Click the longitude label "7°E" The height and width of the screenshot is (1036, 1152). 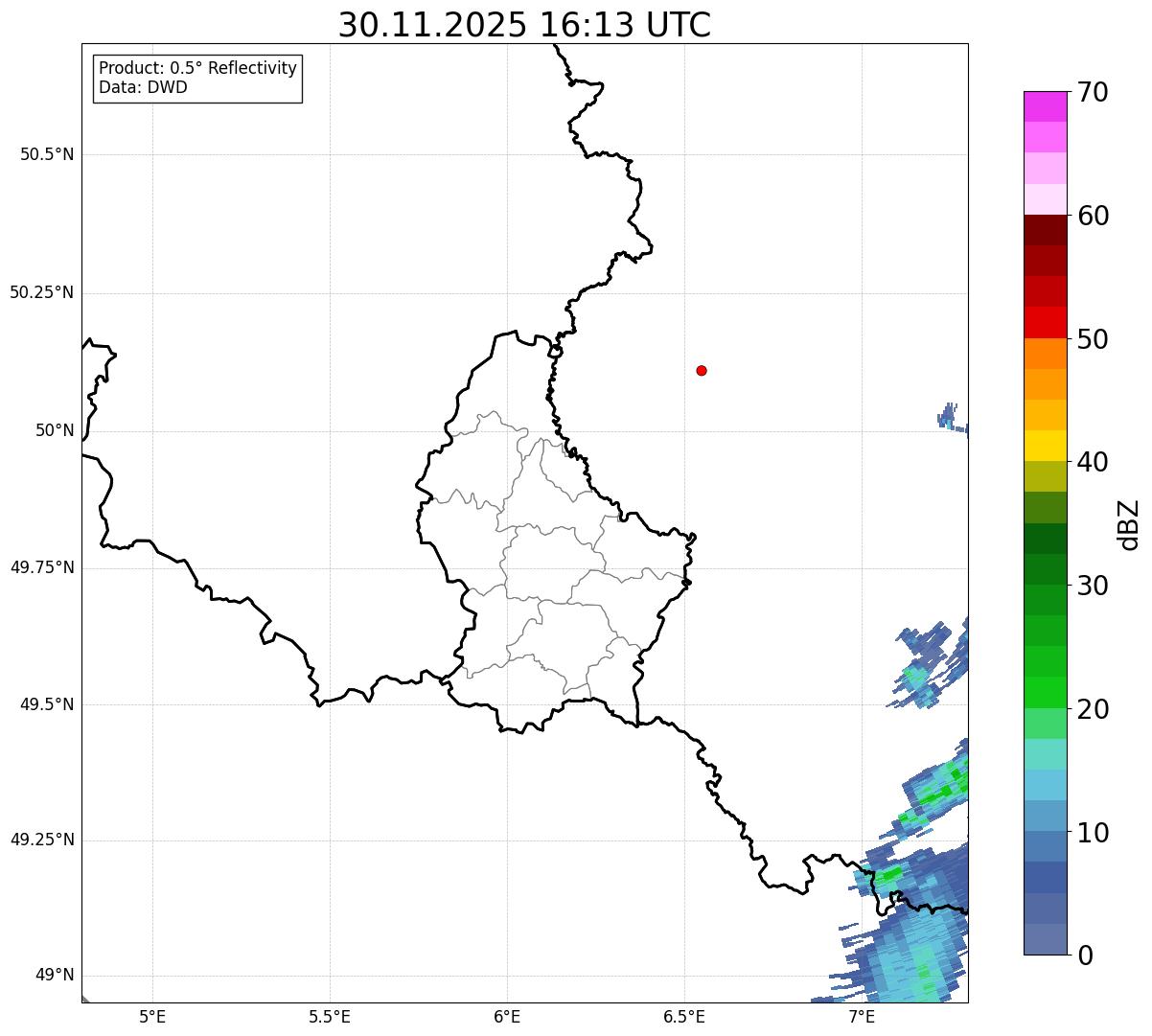coord(862,1016)
